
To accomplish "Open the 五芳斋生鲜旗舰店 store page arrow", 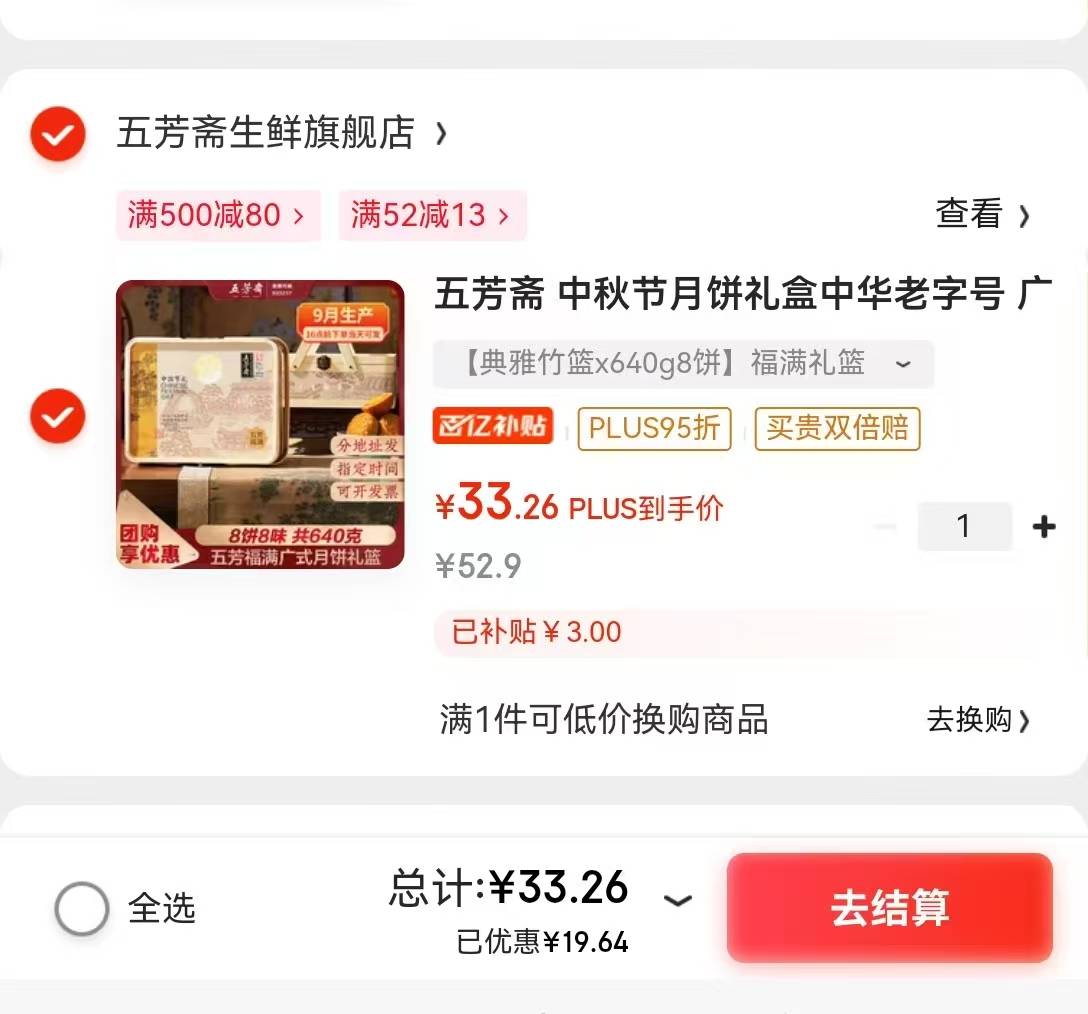I will pyautogui.click(x=441, y=133).
